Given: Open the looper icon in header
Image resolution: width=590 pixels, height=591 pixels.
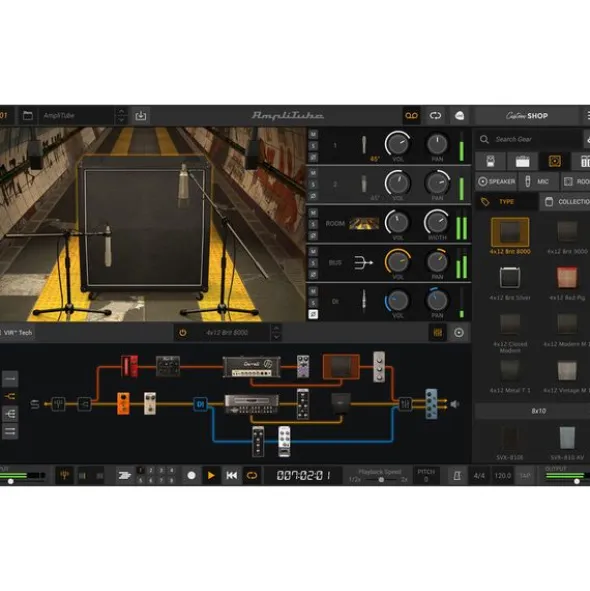Looking at the screenshot, I should (435, 115).
